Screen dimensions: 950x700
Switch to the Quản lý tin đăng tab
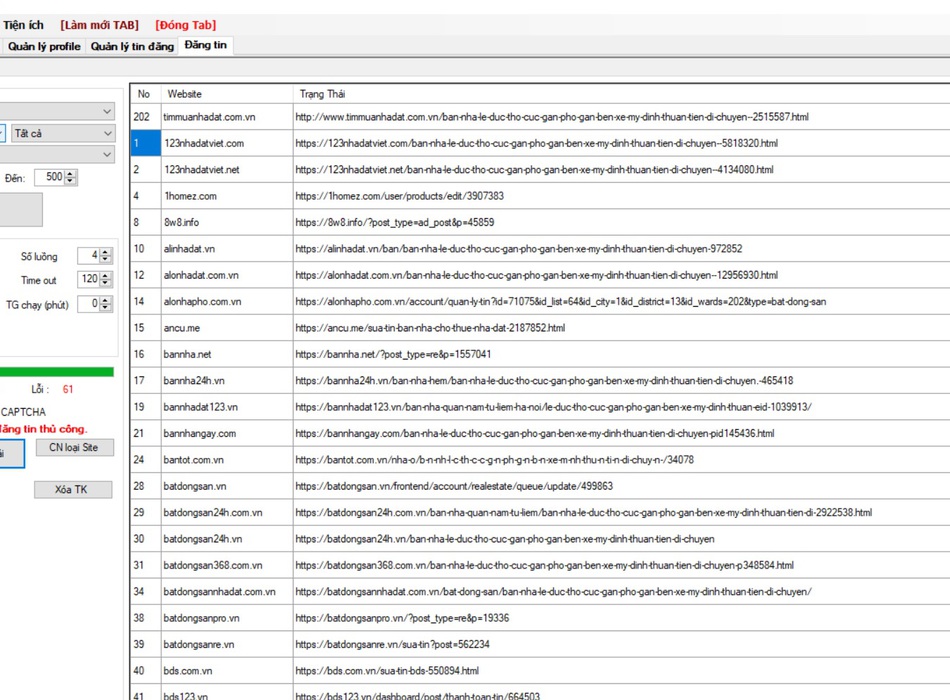[132, 46]
